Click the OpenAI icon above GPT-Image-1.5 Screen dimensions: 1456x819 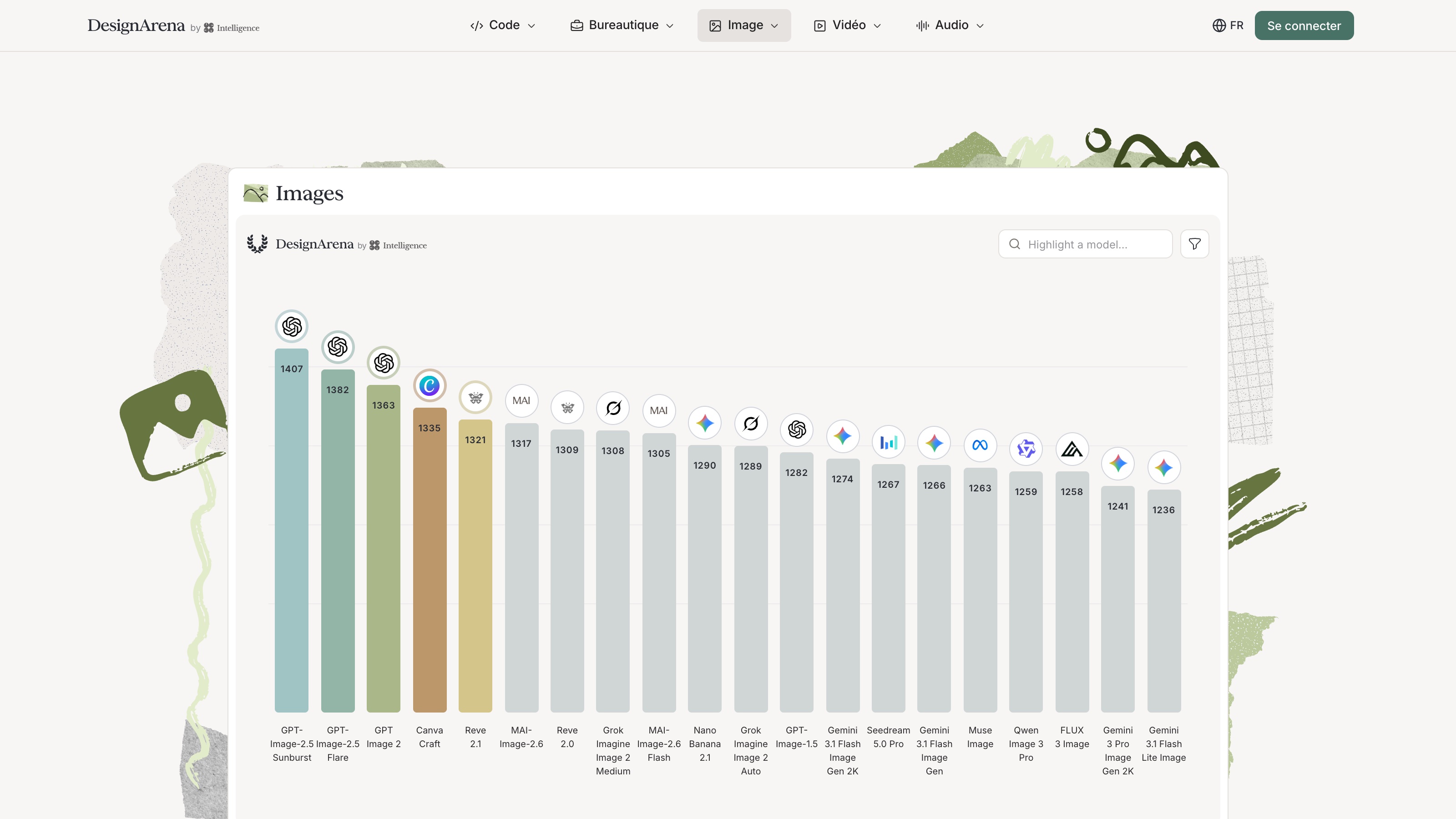[797, 430]
